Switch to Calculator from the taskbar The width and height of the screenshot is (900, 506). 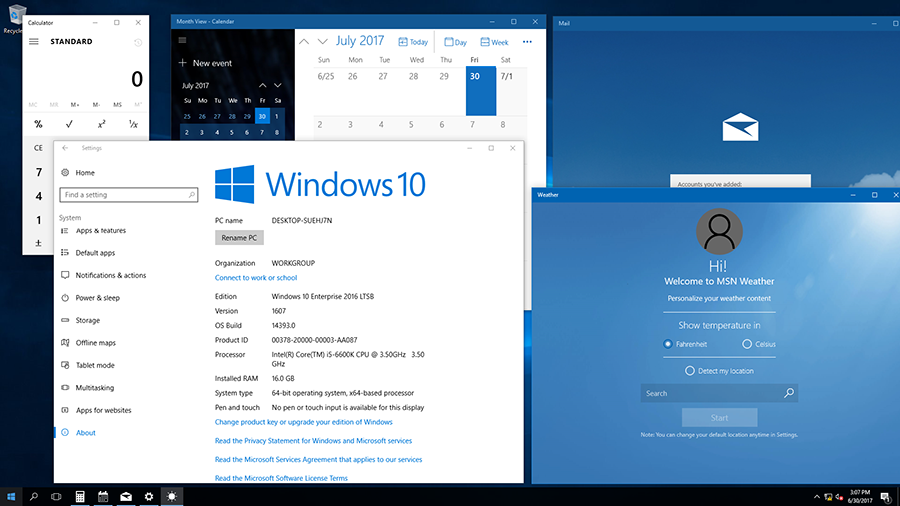[x=80, y=496]
